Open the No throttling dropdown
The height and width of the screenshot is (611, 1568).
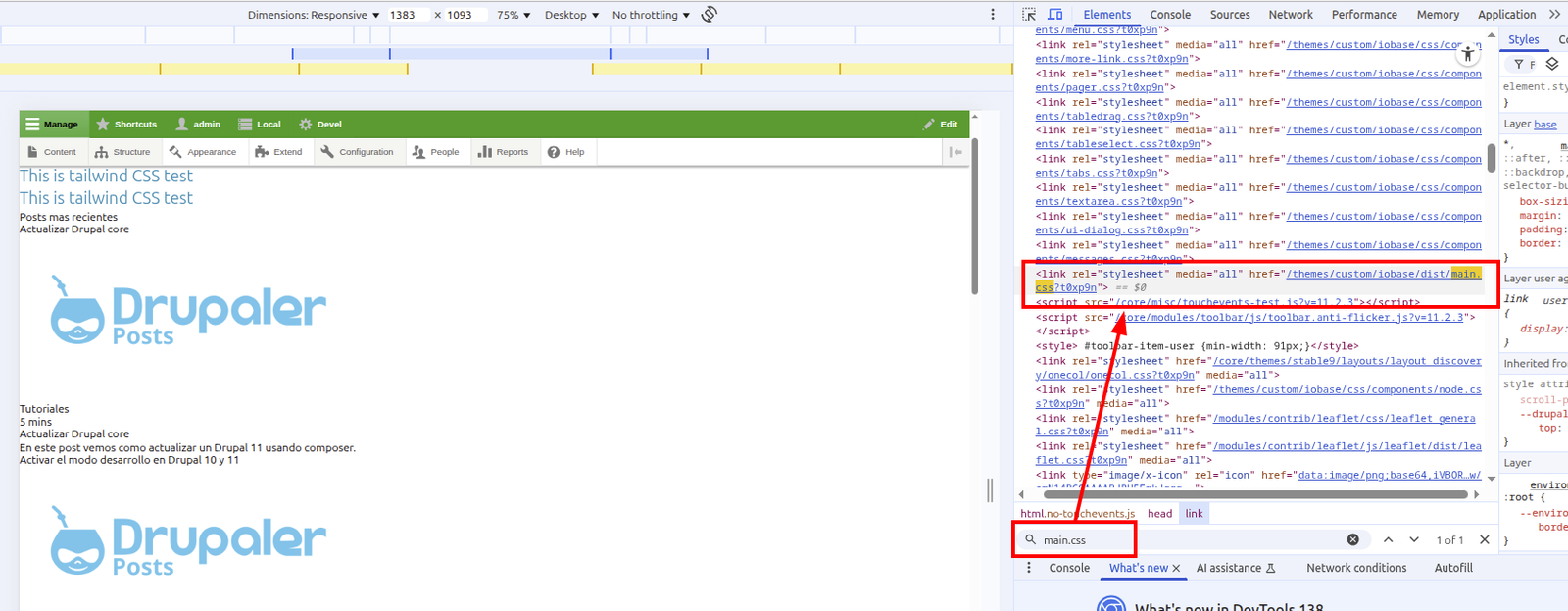(x=651, y=15)
